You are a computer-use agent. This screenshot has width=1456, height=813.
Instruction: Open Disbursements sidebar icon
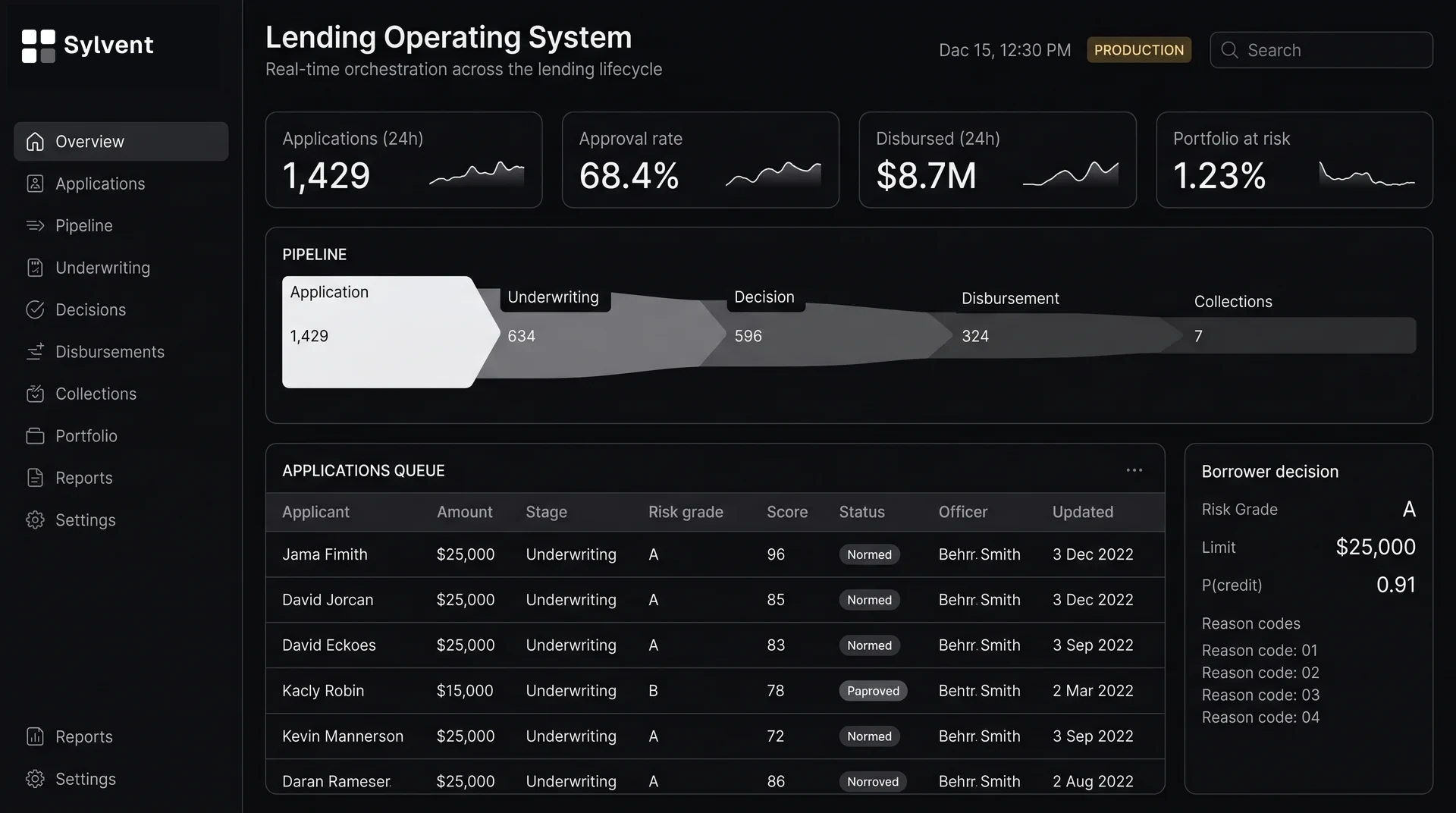[35, 352]
